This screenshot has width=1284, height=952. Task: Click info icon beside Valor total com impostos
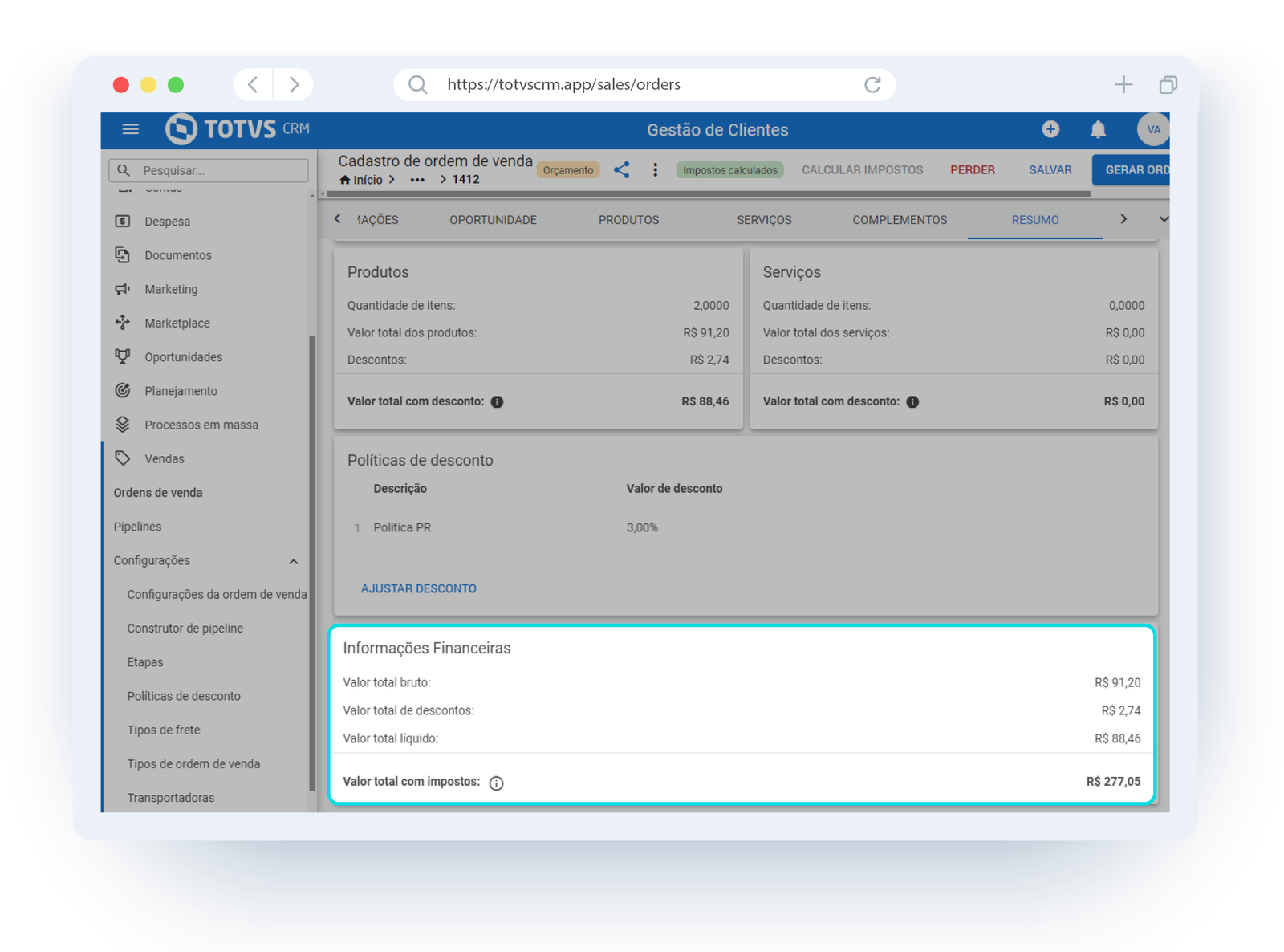[497, 783]
